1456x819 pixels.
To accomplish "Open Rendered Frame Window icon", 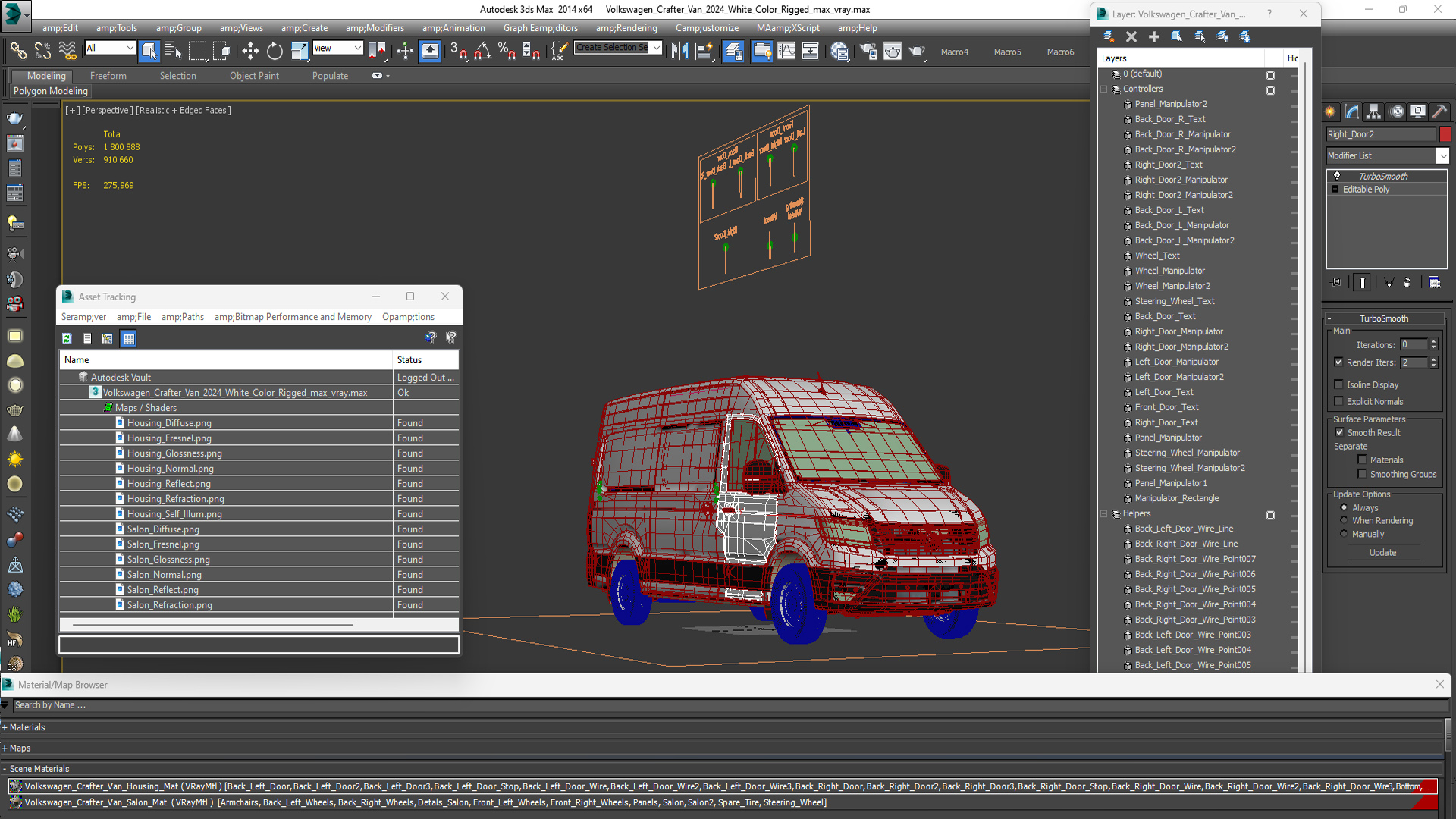I will tap(893, 51).
